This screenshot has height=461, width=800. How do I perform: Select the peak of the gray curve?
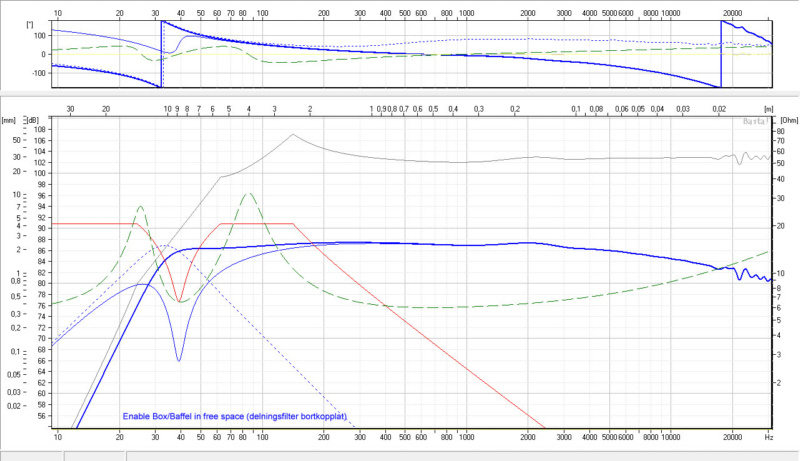292,134
